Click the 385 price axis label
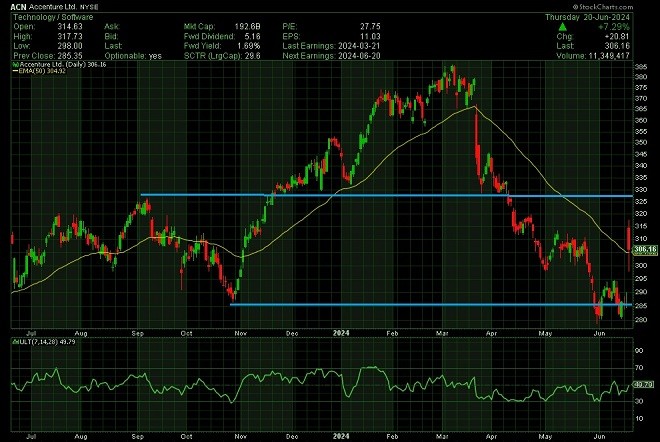The width and height of the screenshot is (660, 442). (x=641, y=67)
